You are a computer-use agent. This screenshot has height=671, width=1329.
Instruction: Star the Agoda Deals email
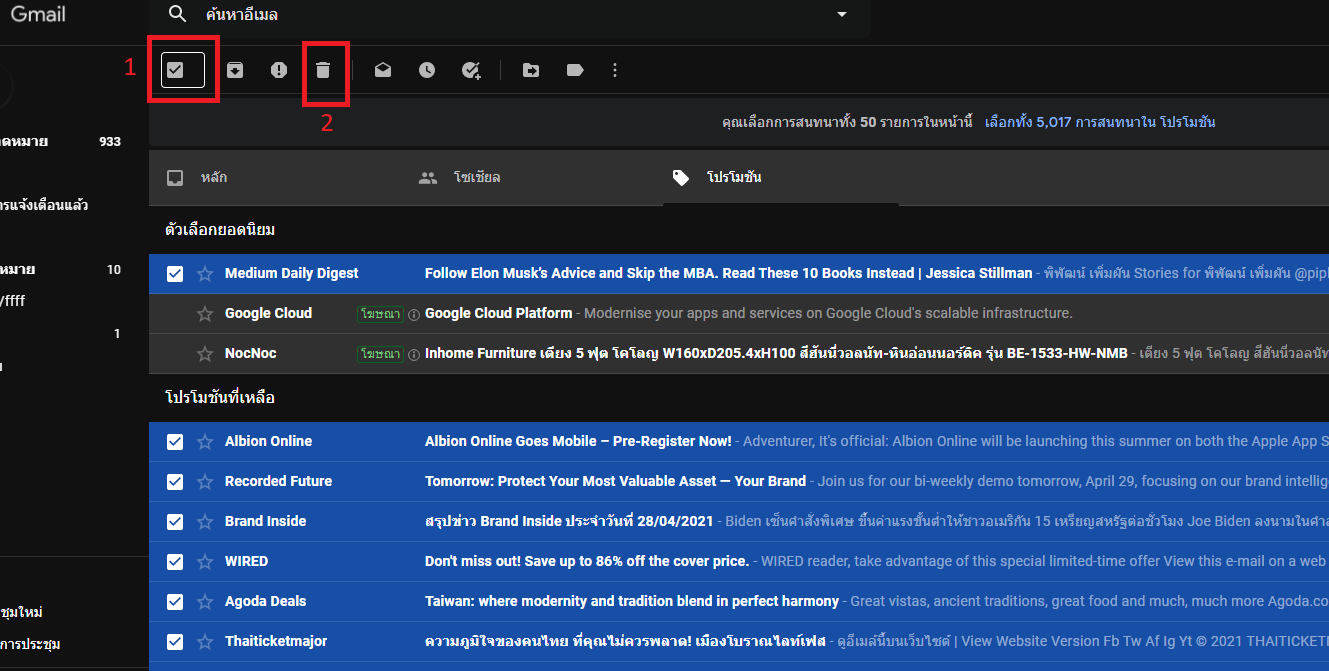pos(205,601)
